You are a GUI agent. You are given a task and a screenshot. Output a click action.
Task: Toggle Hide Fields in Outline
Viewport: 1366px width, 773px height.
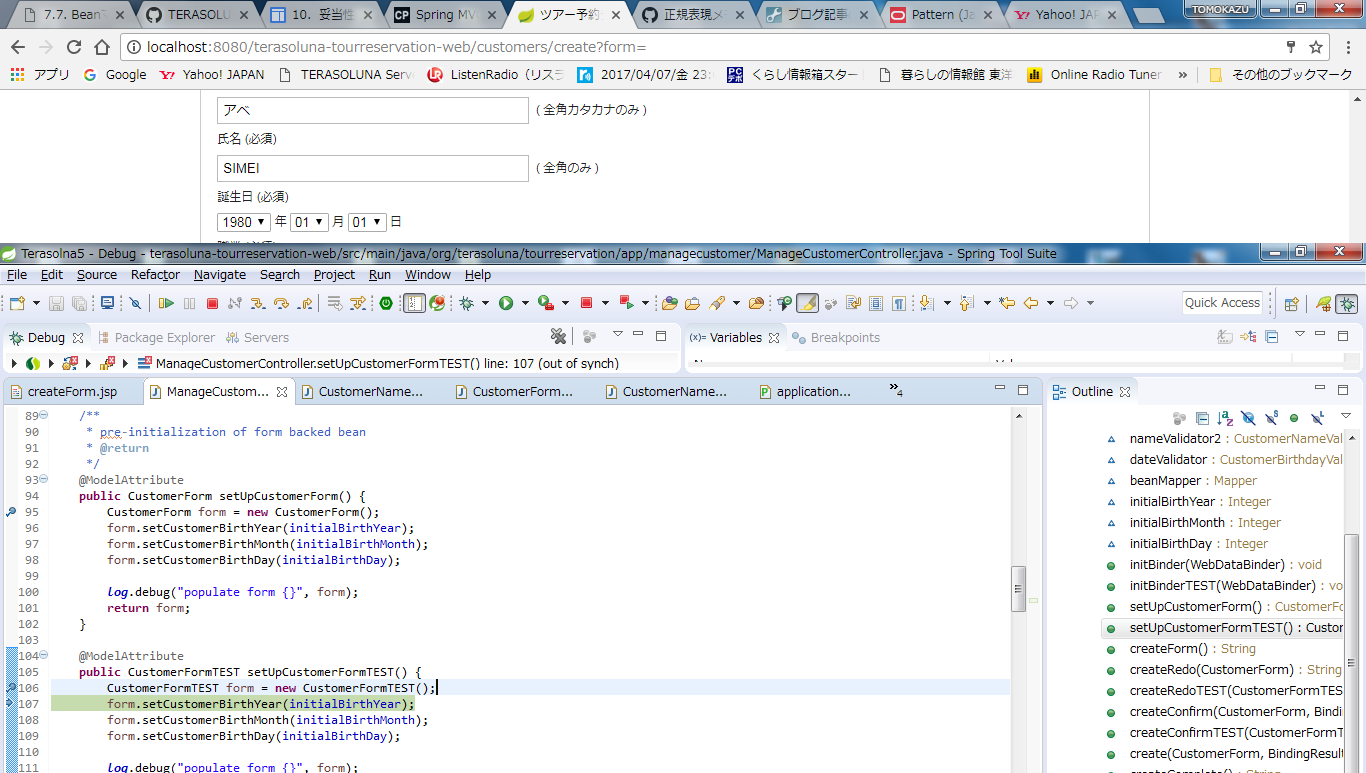(1248, 418)
